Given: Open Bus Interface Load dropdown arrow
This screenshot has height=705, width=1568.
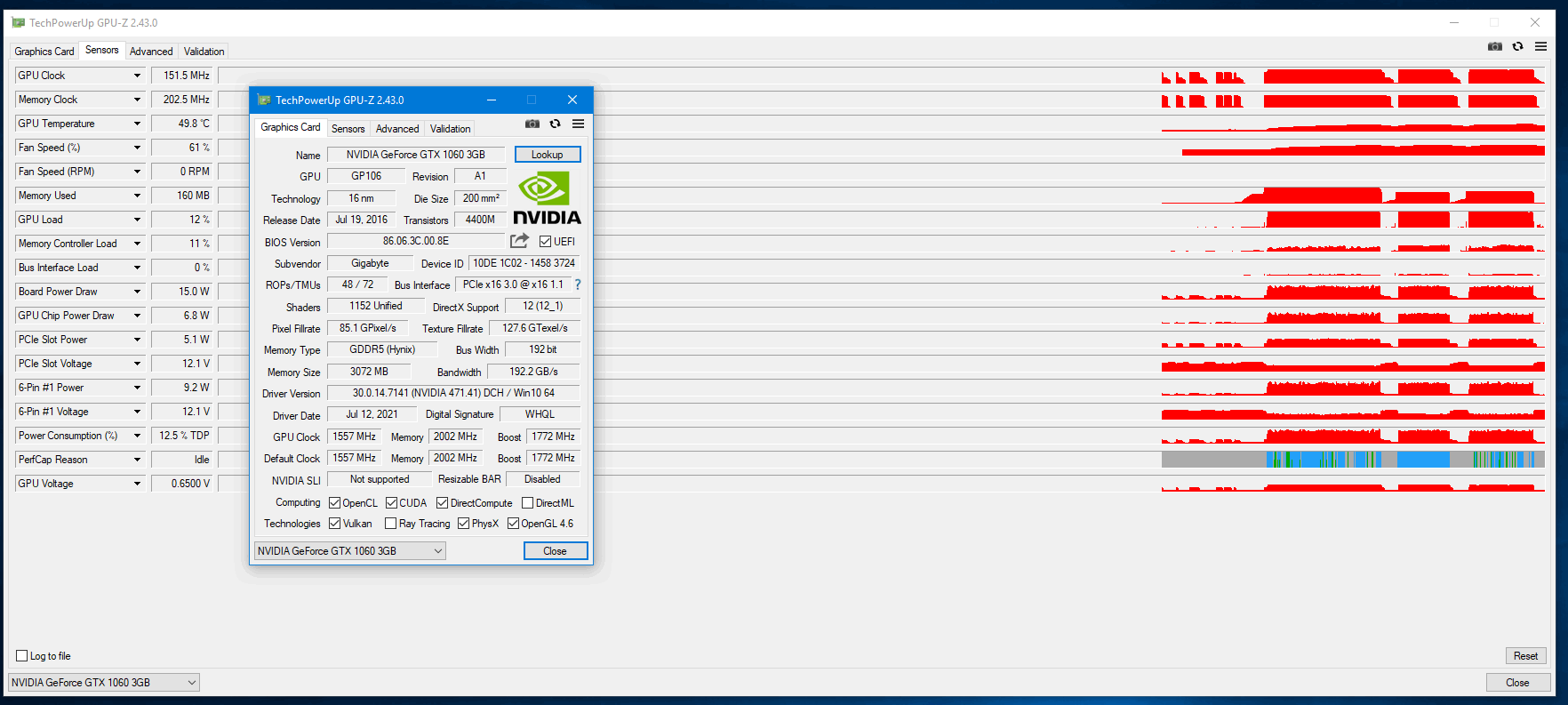Looking at the screenshot, I should point(137,268).
